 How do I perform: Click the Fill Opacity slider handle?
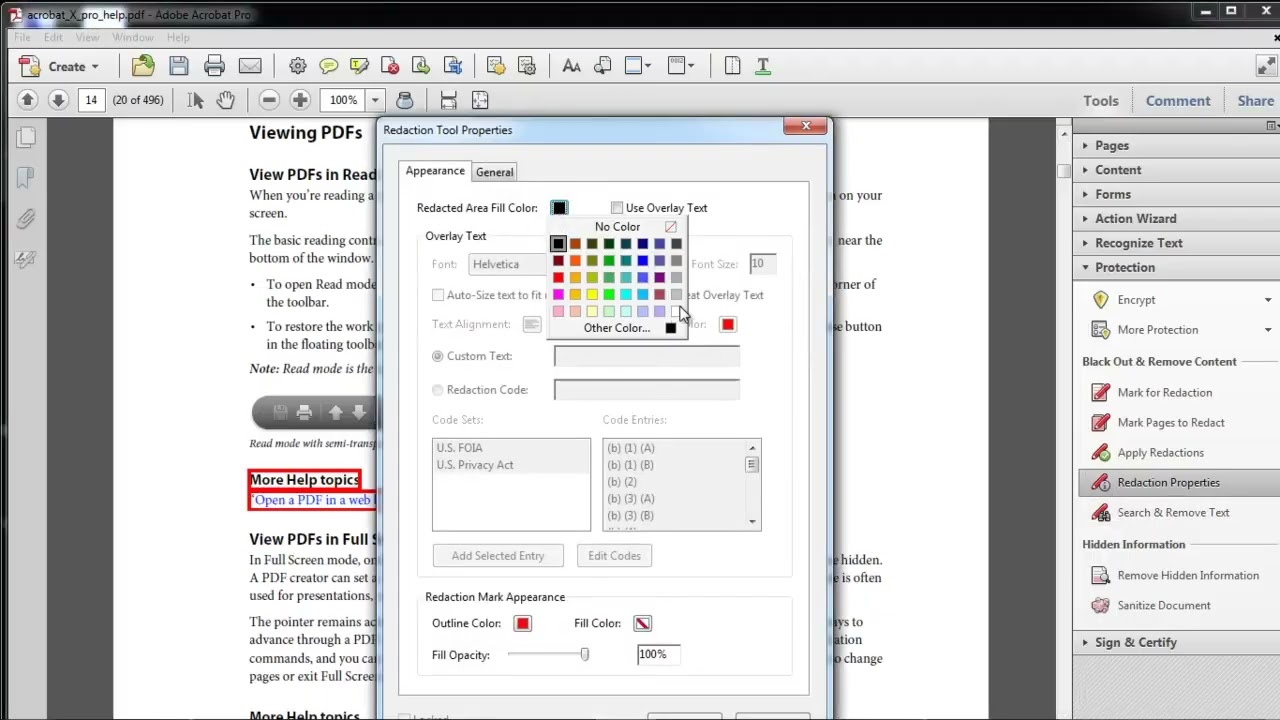[585, 655]
